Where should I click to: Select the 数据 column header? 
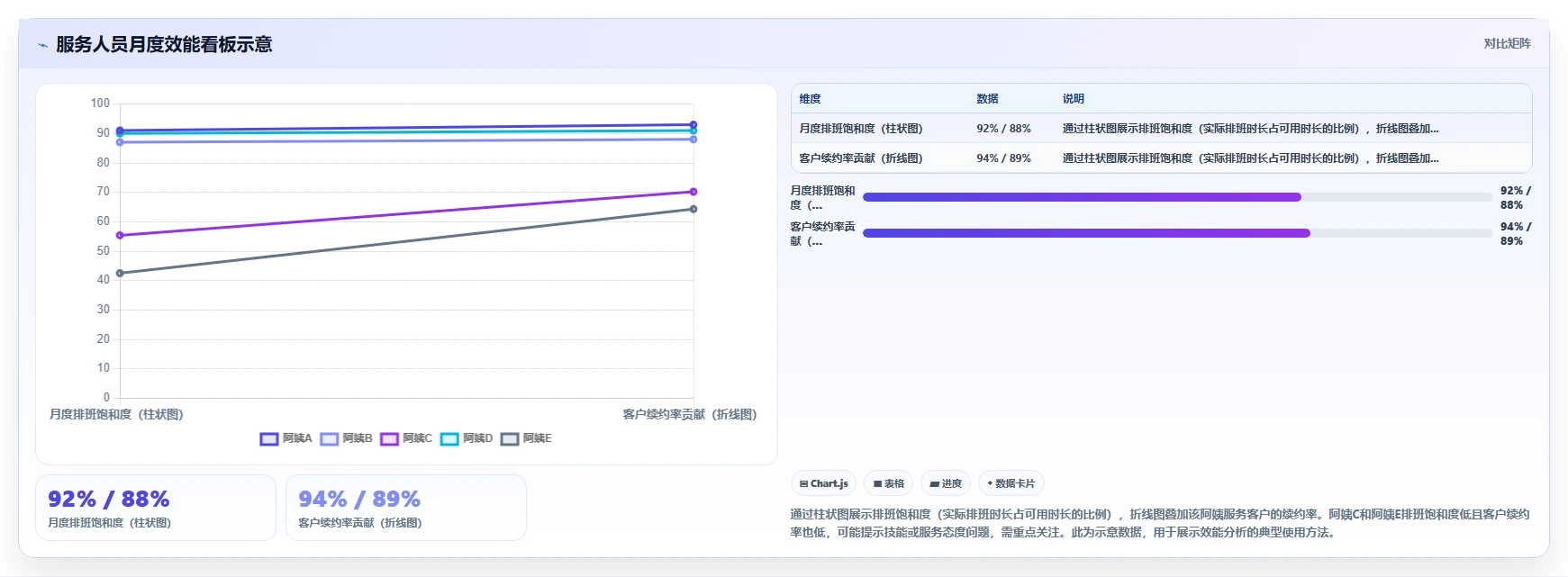coord(988,99)
